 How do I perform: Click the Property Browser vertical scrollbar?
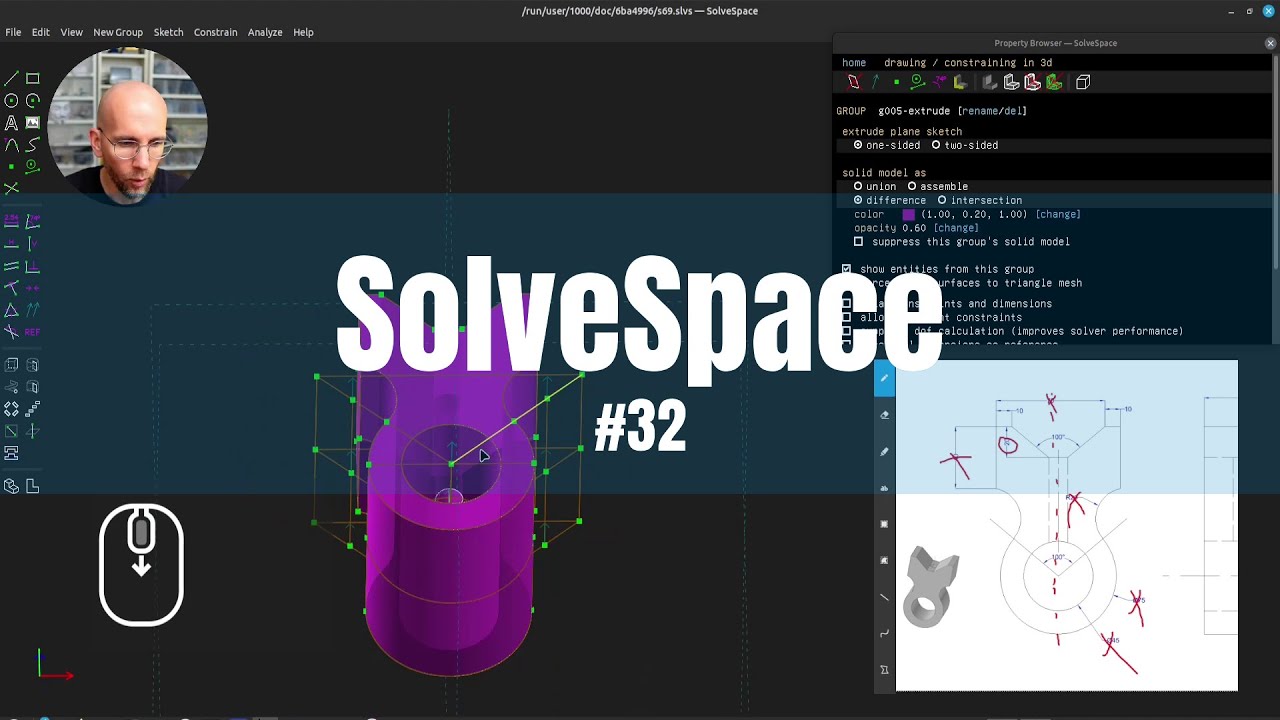pos(1276,160)
